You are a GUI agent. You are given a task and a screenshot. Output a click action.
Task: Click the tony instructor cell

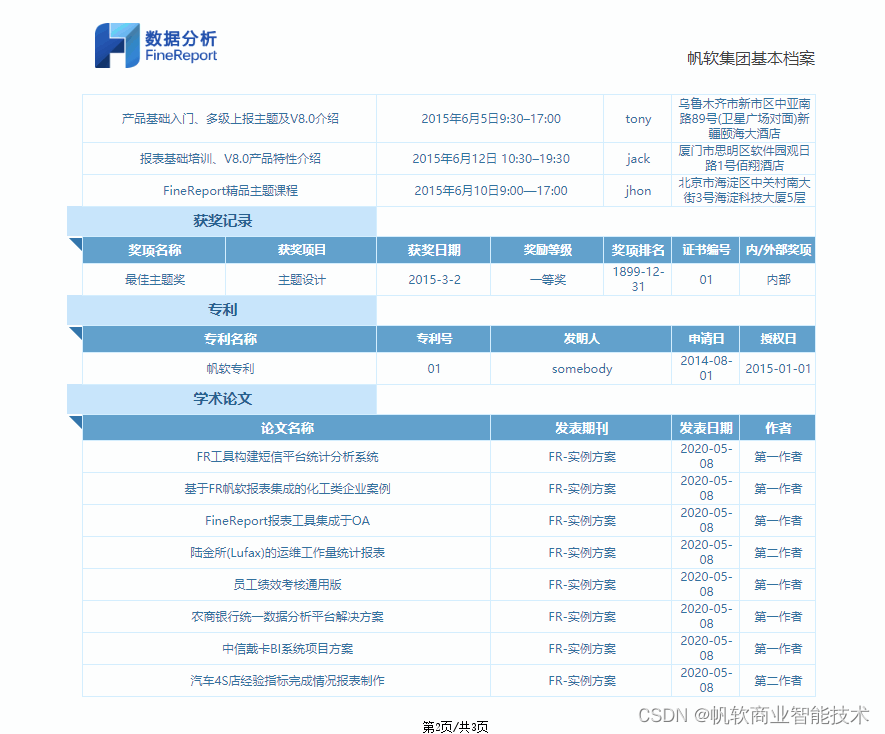(x=638, y=119)
